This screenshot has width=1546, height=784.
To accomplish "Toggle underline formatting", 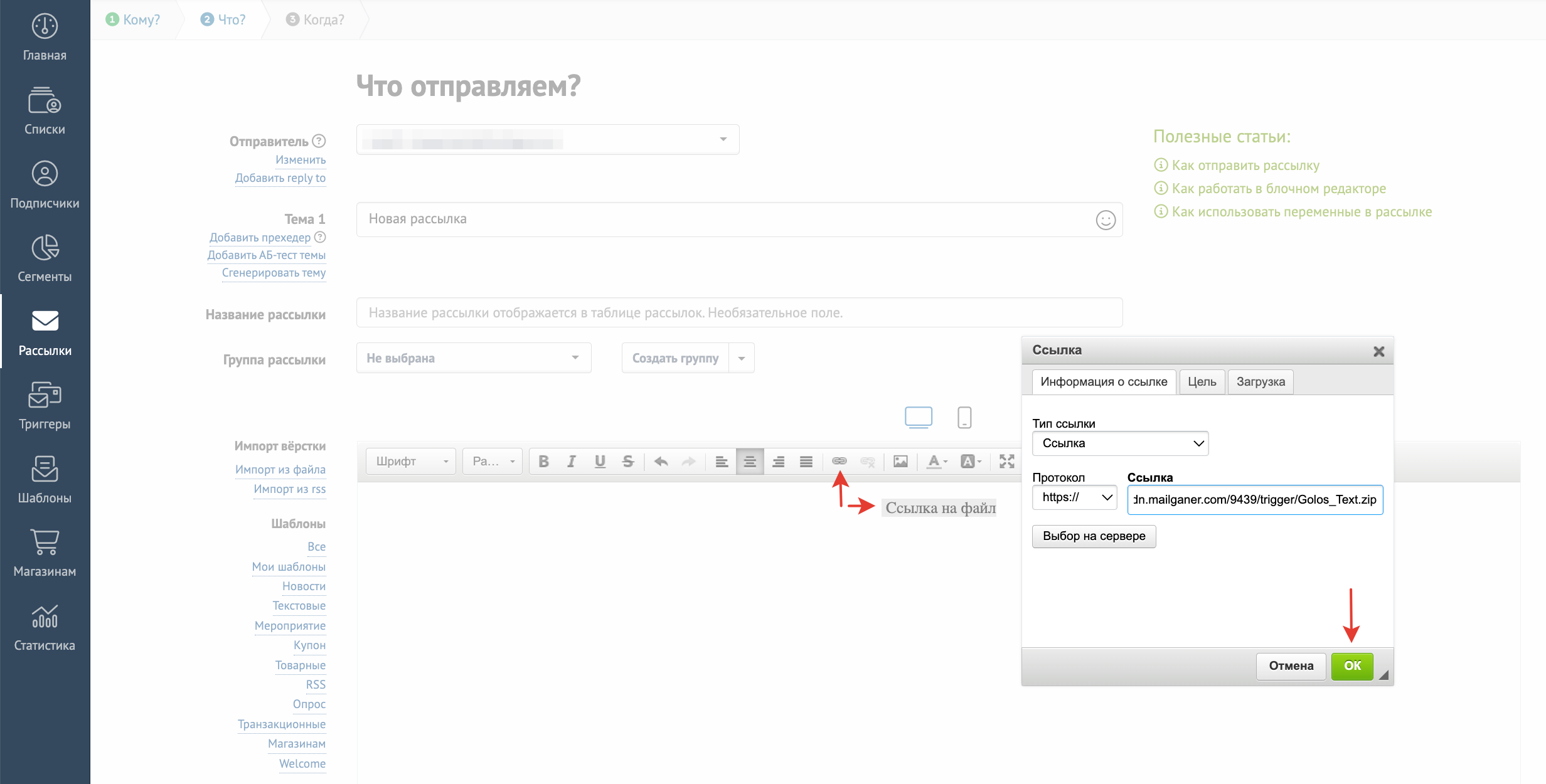I will 600,462.
